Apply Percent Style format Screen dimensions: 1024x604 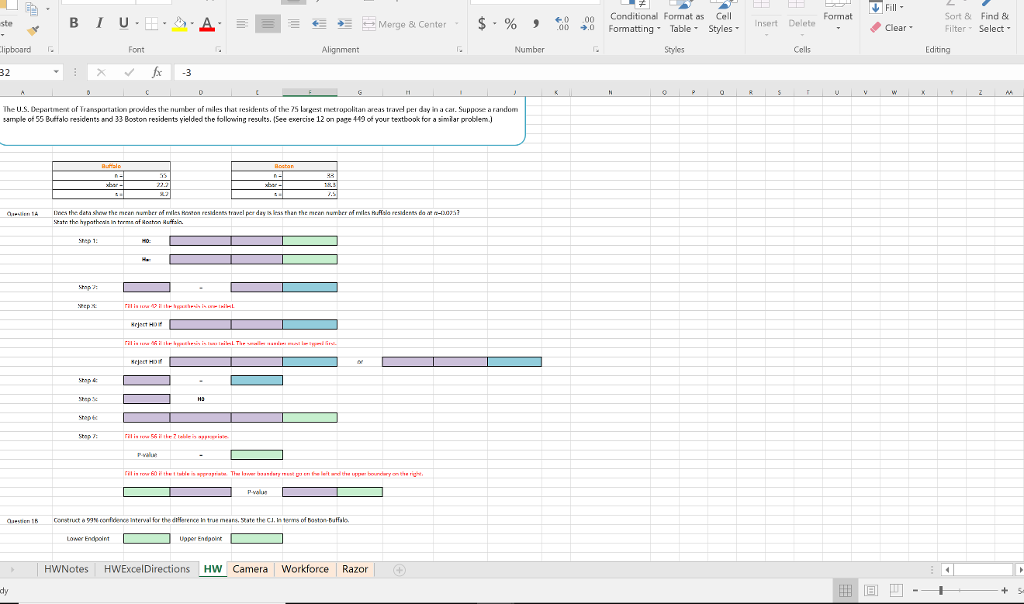pos(510,24)
